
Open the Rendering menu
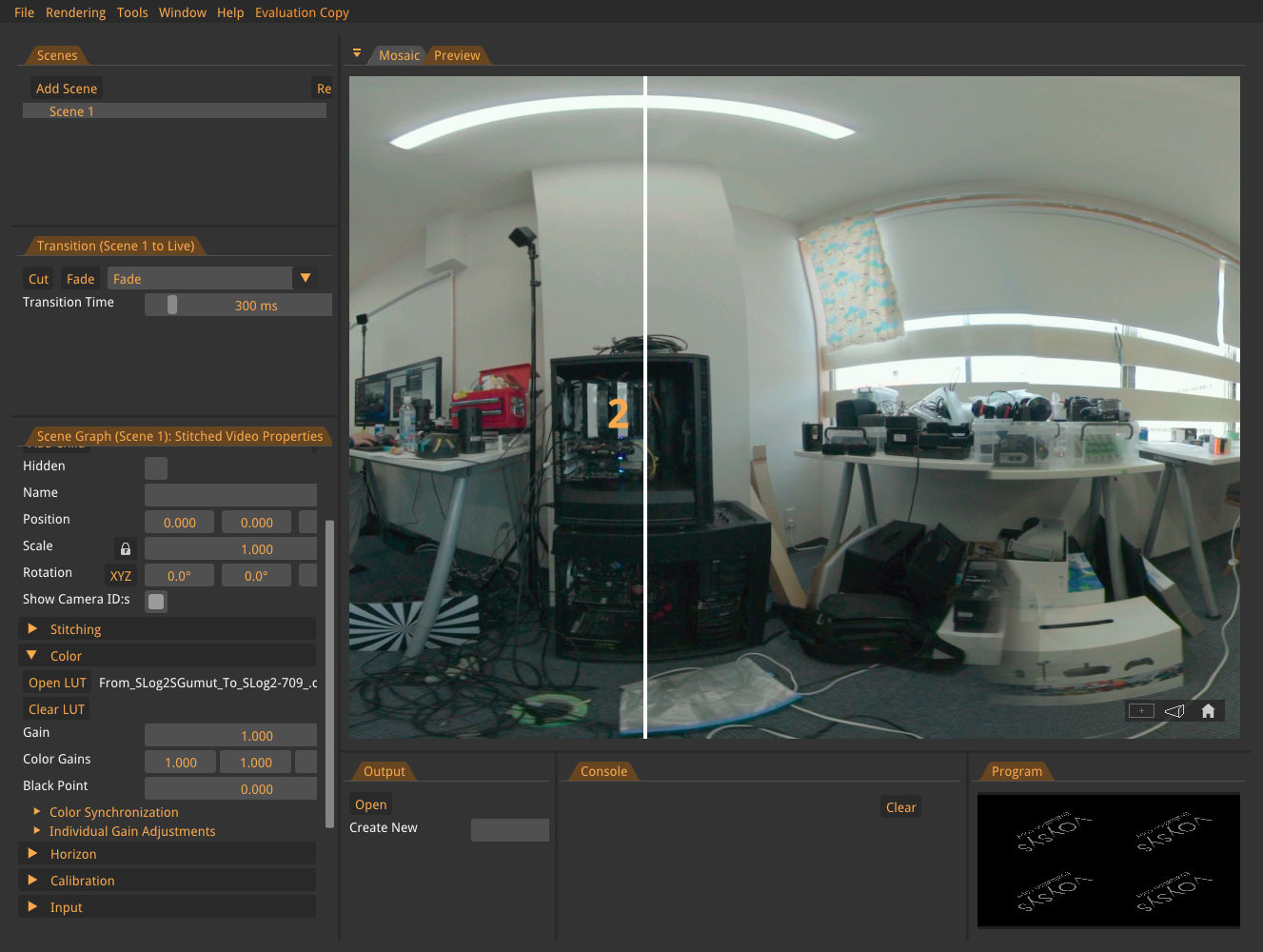click(x=75, y=12)
